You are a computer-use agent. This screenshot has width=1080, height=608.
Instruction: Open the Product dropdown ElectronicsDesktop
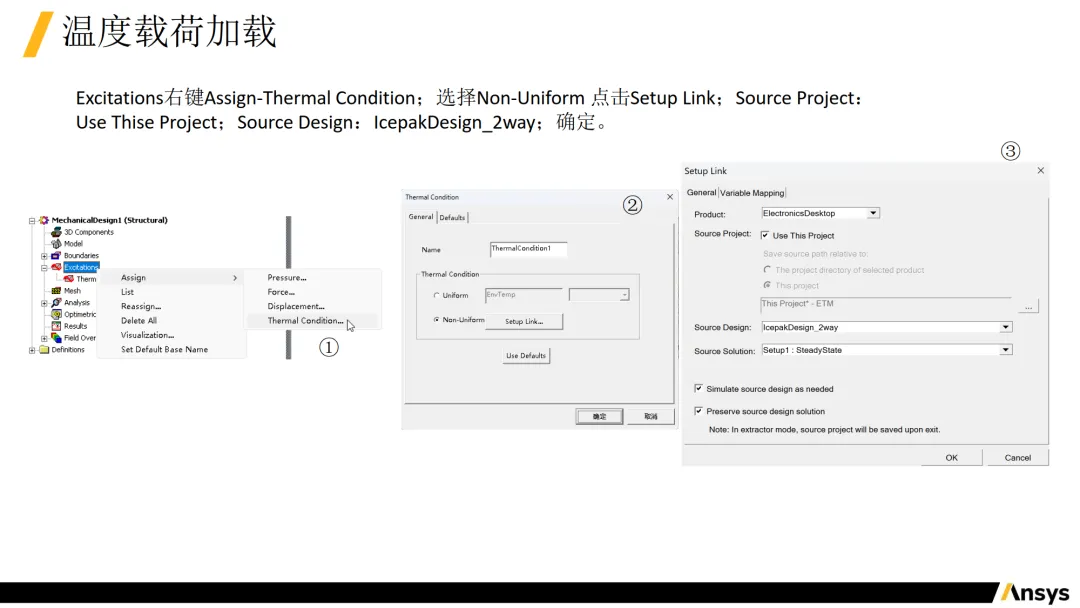(x=873, y=213)
